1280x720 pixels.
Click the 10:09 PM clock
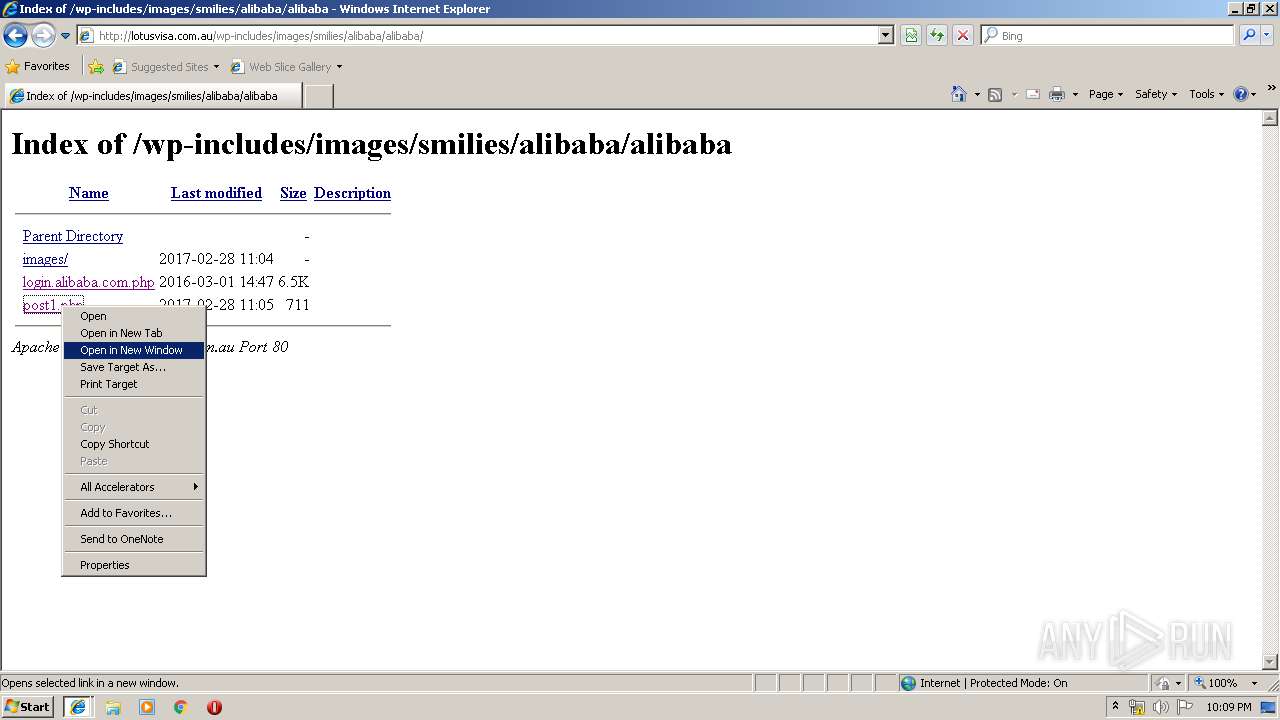1229,707
